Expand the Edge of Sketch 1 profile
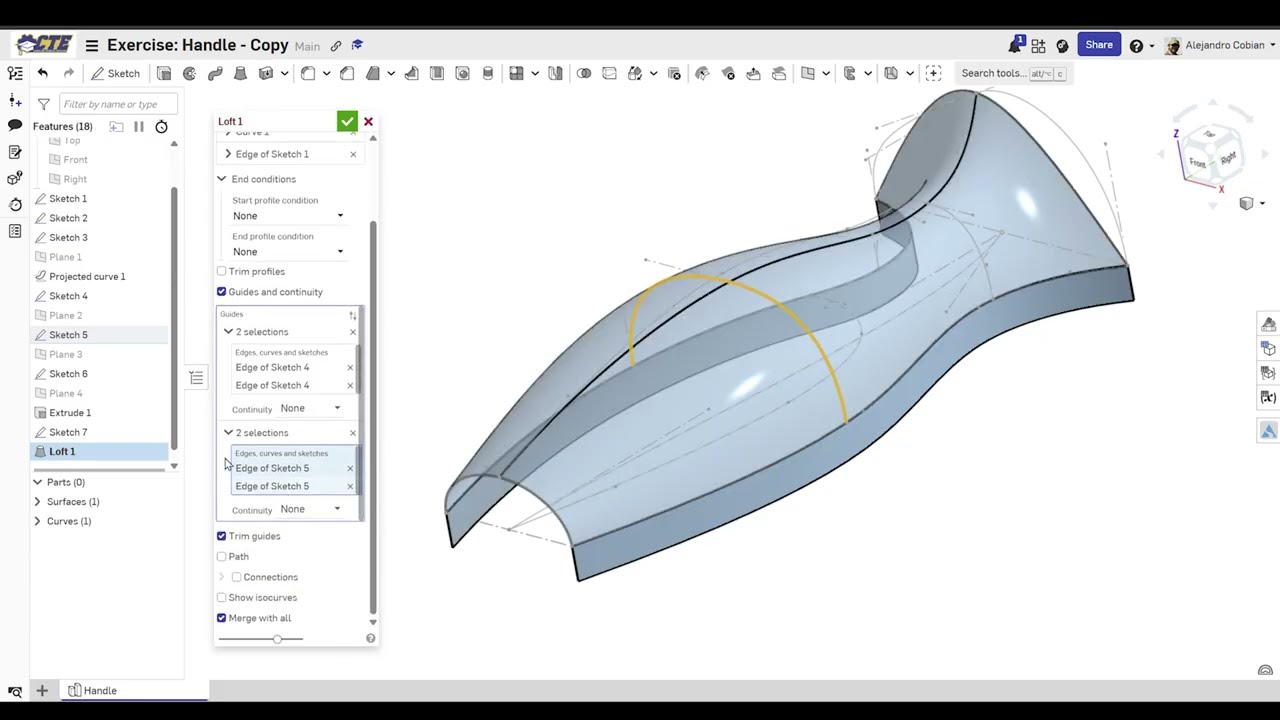The image size is (1280, 720). tap(228, 154)
